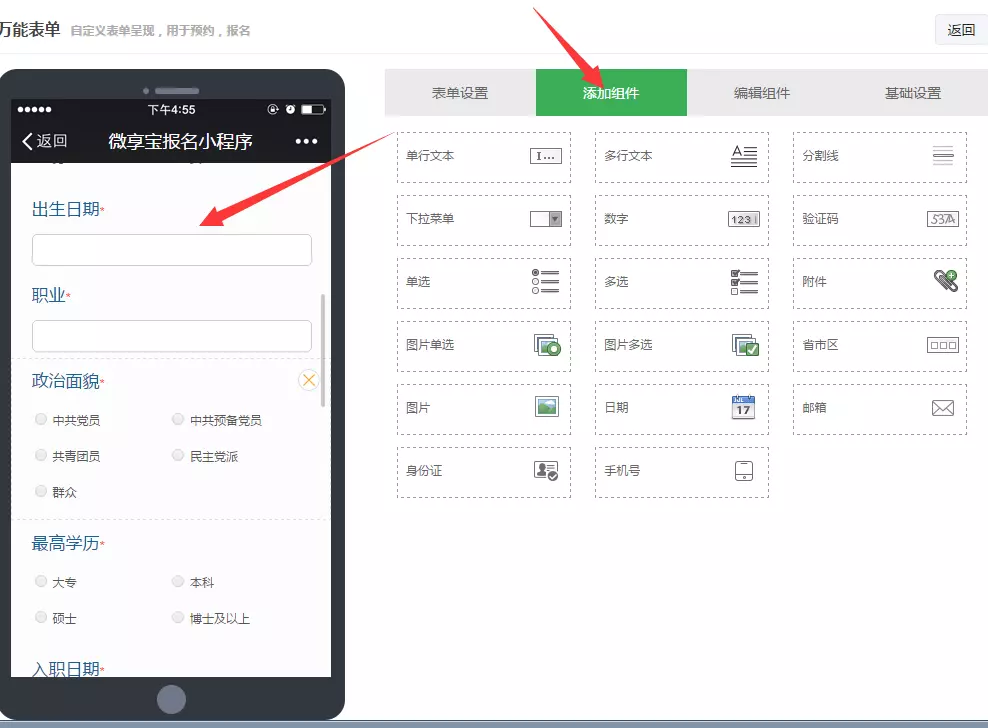Image resolution: width=988 pixels, height=728 pixels.
Task: Insert a 分割线 divider component
Action: [x=878, y=156]
